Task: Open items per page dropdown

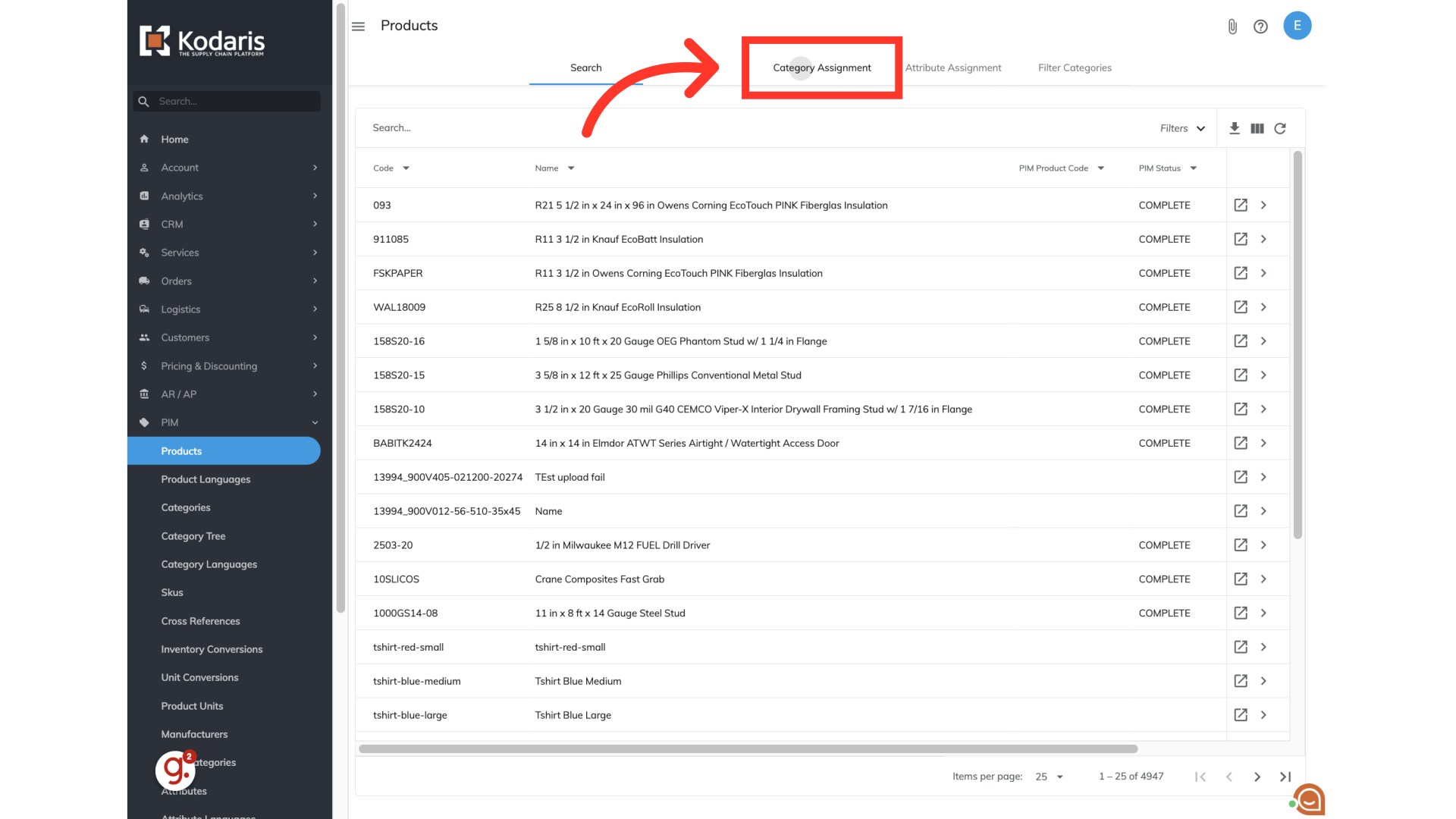Action: pos(1050,777)
